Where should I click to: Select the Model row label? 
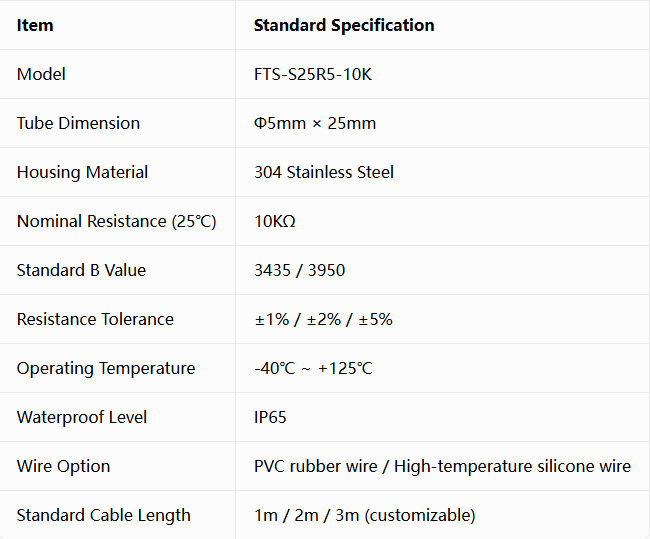(x=41, y=74)
